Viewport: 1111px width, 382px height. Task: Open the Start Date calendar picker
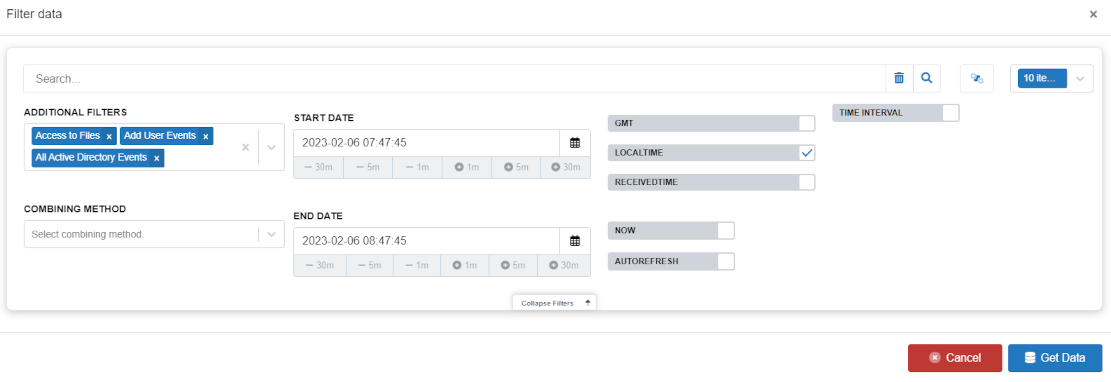(575, 143)
